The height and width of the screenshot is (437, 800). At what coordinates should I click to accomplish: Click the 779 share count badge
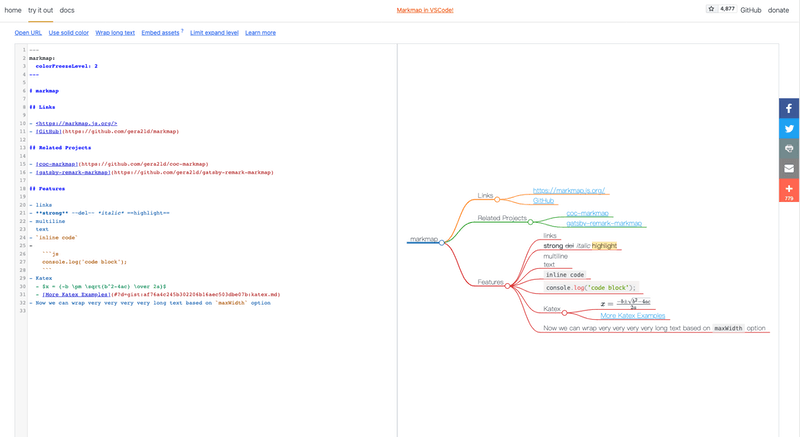(789, 198)
